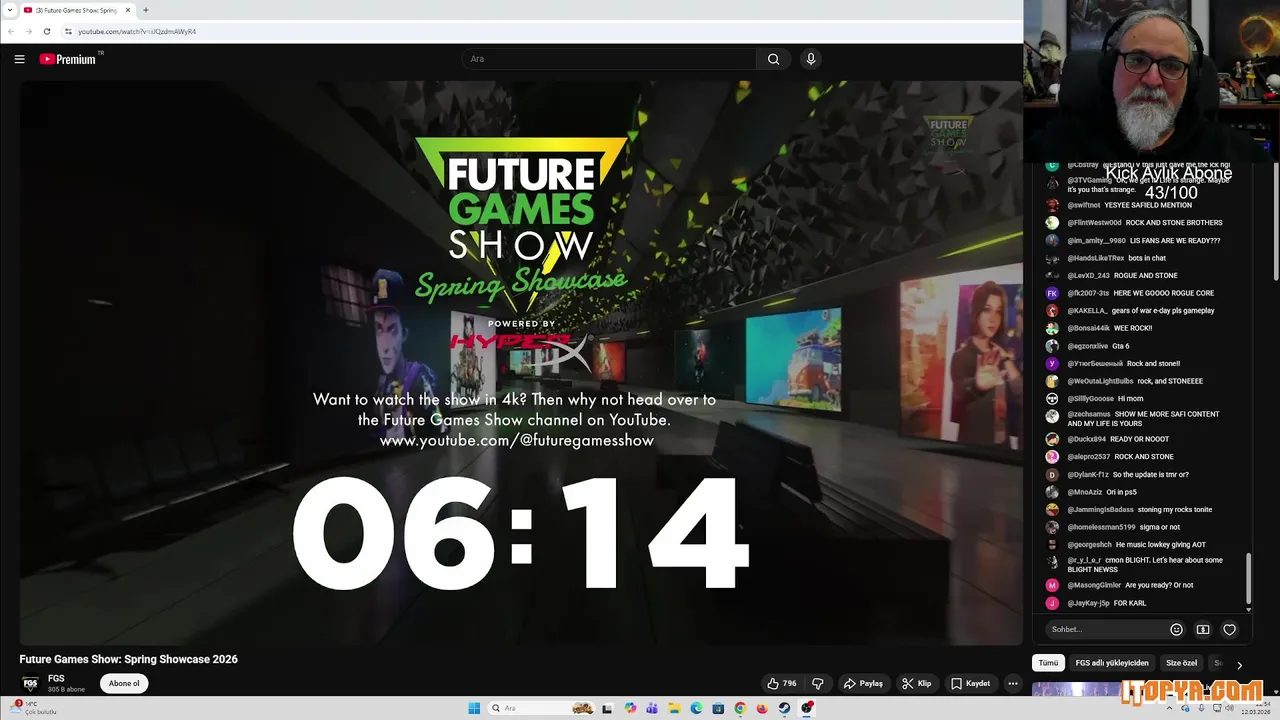This screenshot has width=1280, height=720.
Task: Send heart reaction in live chat
Action: [x=1230, y=630]
